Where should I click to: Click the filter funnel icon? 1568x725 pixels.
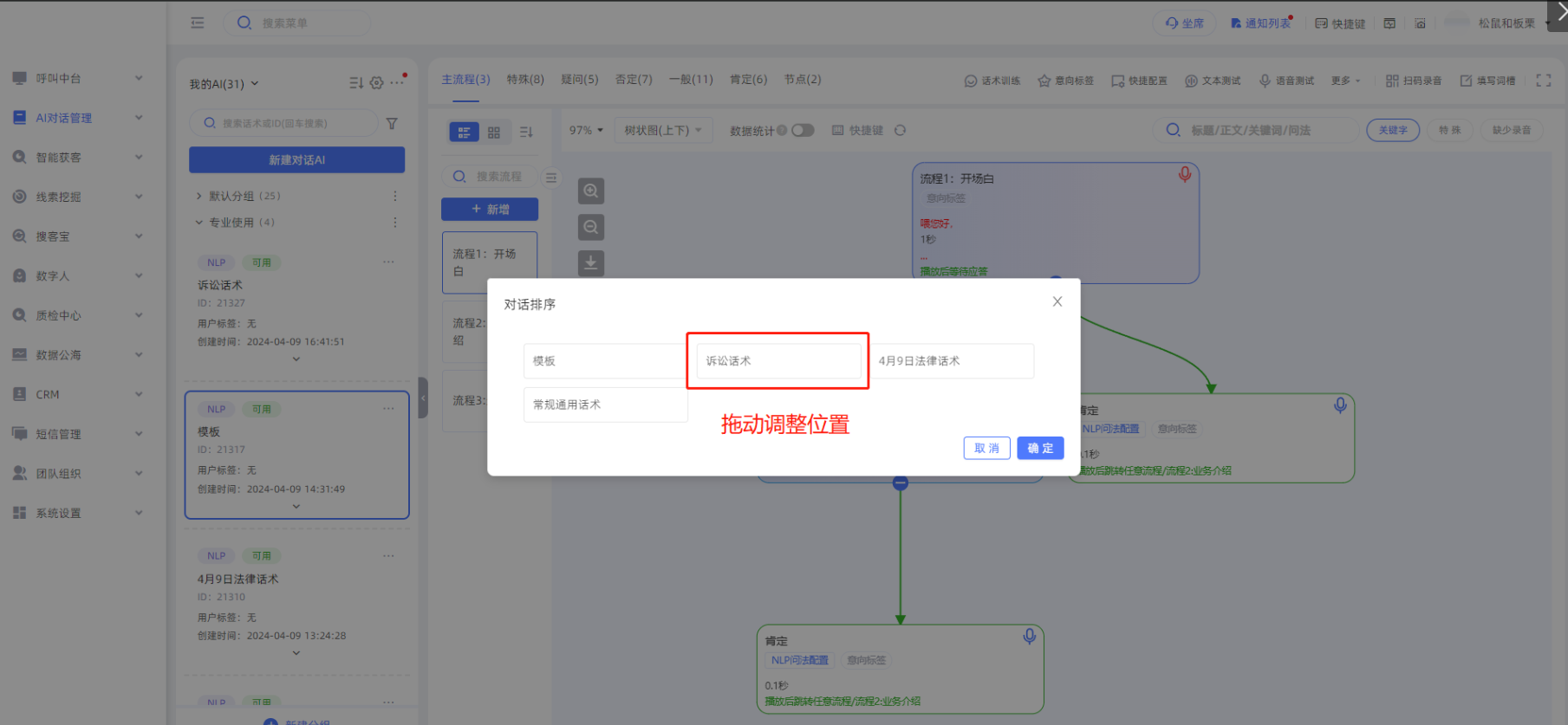pyautogui.click(x=392, y=124)
